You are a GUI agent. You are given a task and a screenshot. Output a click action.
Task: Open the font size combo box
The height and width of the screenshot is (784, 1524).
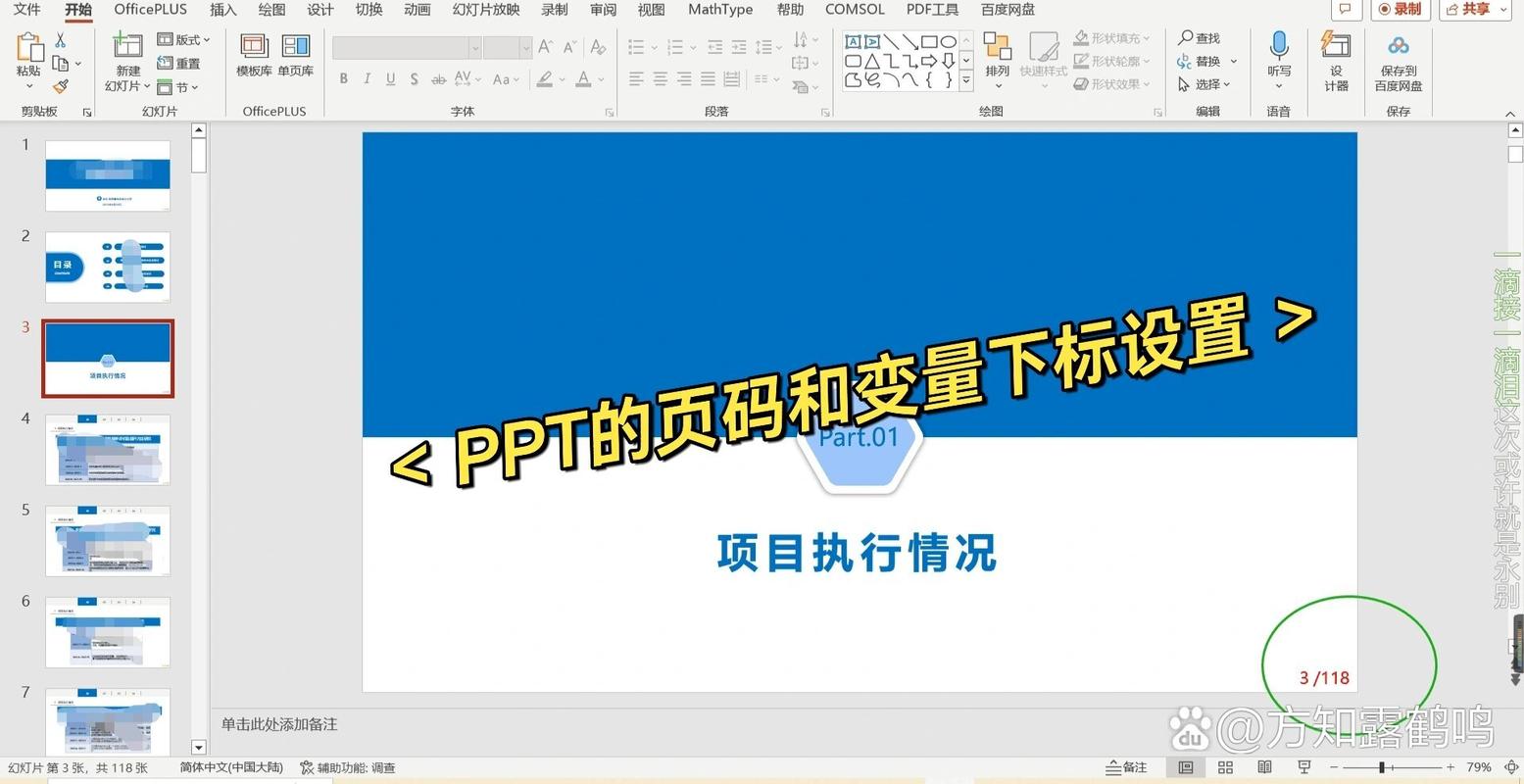[508, 47]
